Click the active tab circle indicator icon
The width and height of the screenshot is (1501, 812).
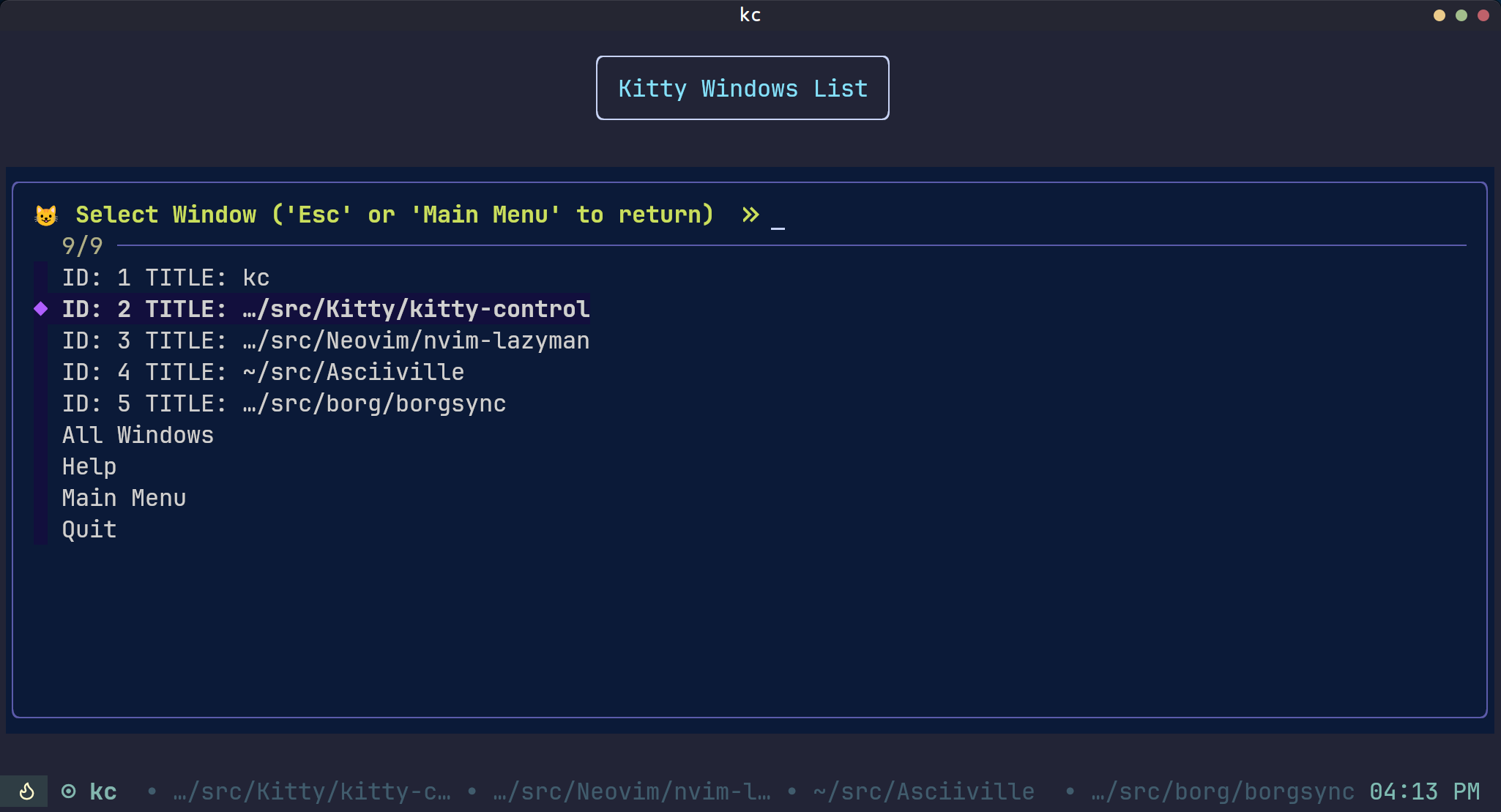click(68, 791)
